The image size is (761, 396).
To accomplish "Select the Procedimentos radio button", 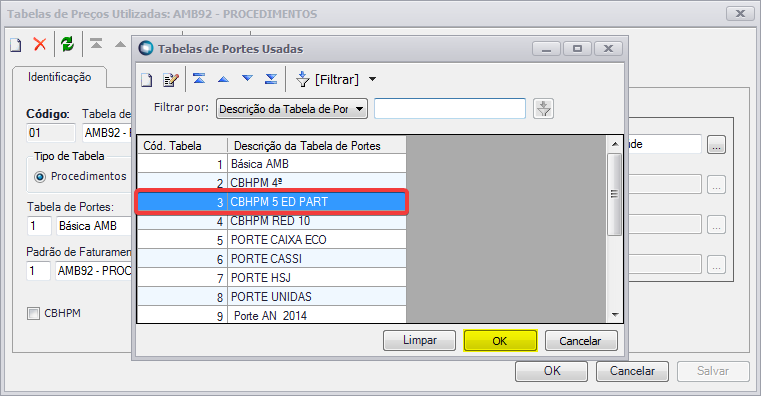I will 40,177.
